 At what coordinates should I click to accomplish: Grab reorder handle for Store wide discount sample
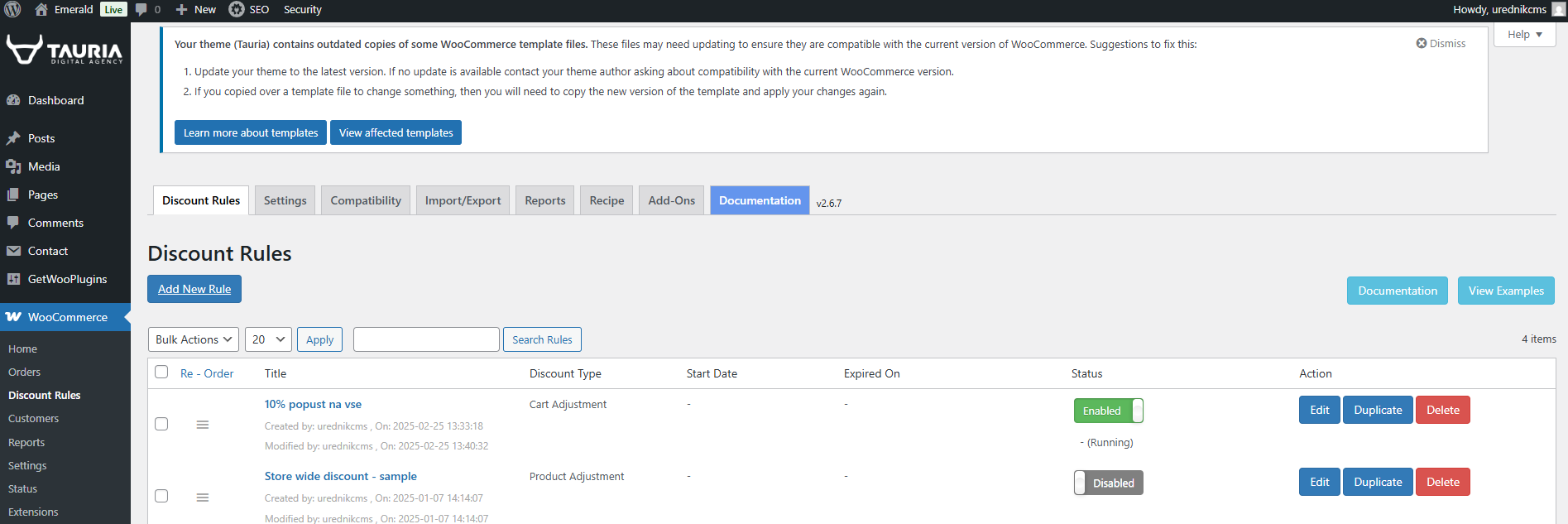(203, 498)
